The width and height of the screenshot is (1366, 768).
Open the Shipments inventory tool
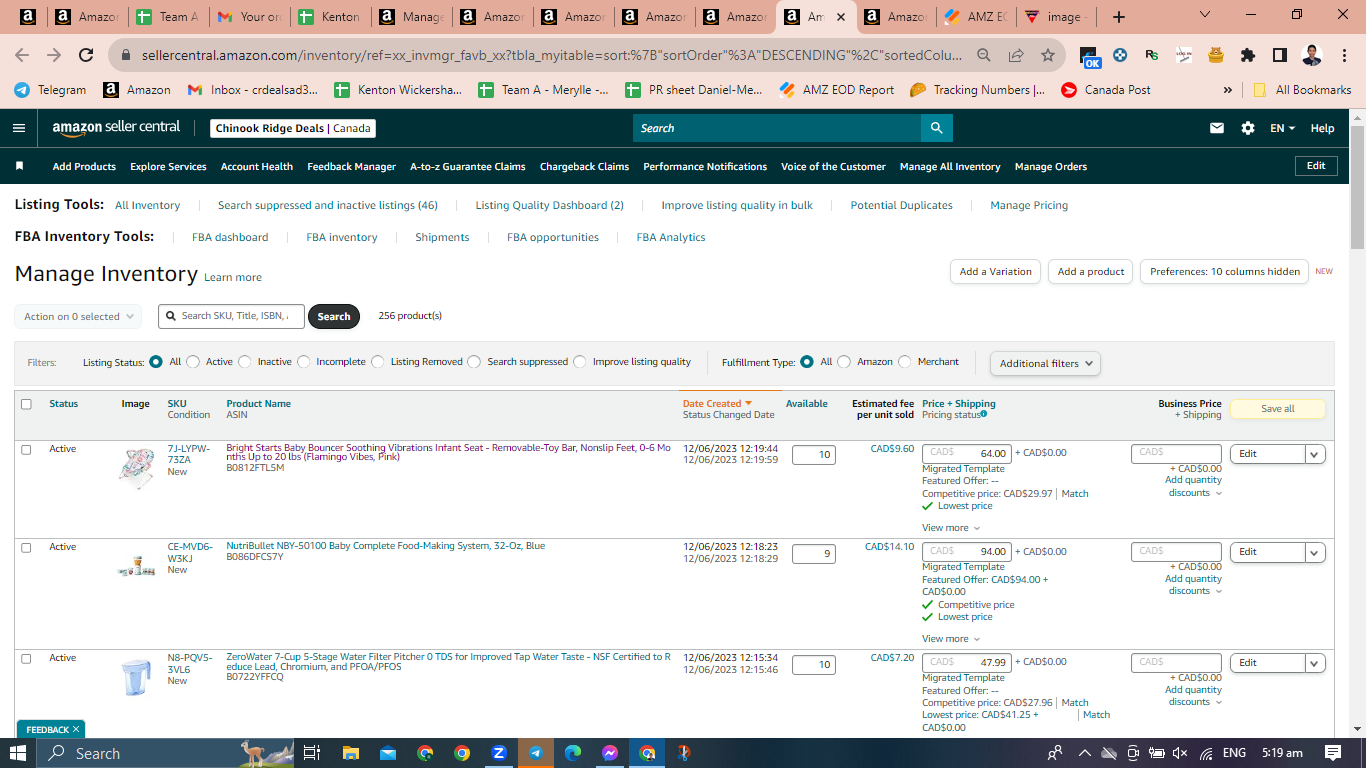tap(442, 237)
